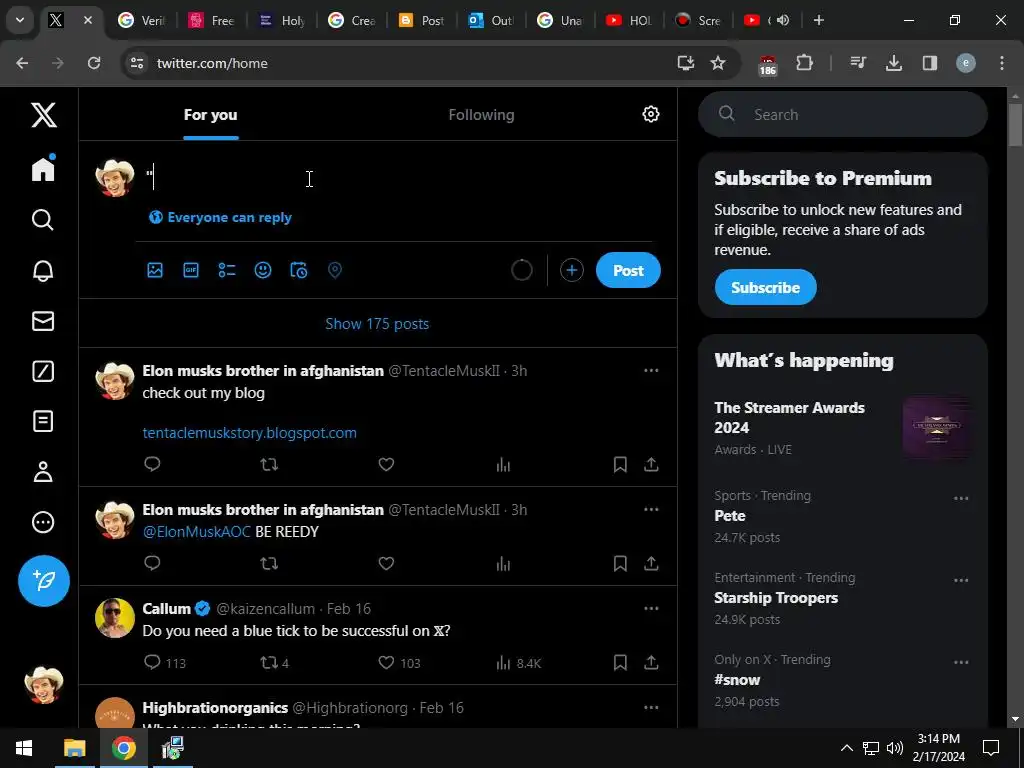Image resolution: width=1024 pixels, height=768 pixels.
Task: Open the taskbar volume control
Action: click(895, 748)
